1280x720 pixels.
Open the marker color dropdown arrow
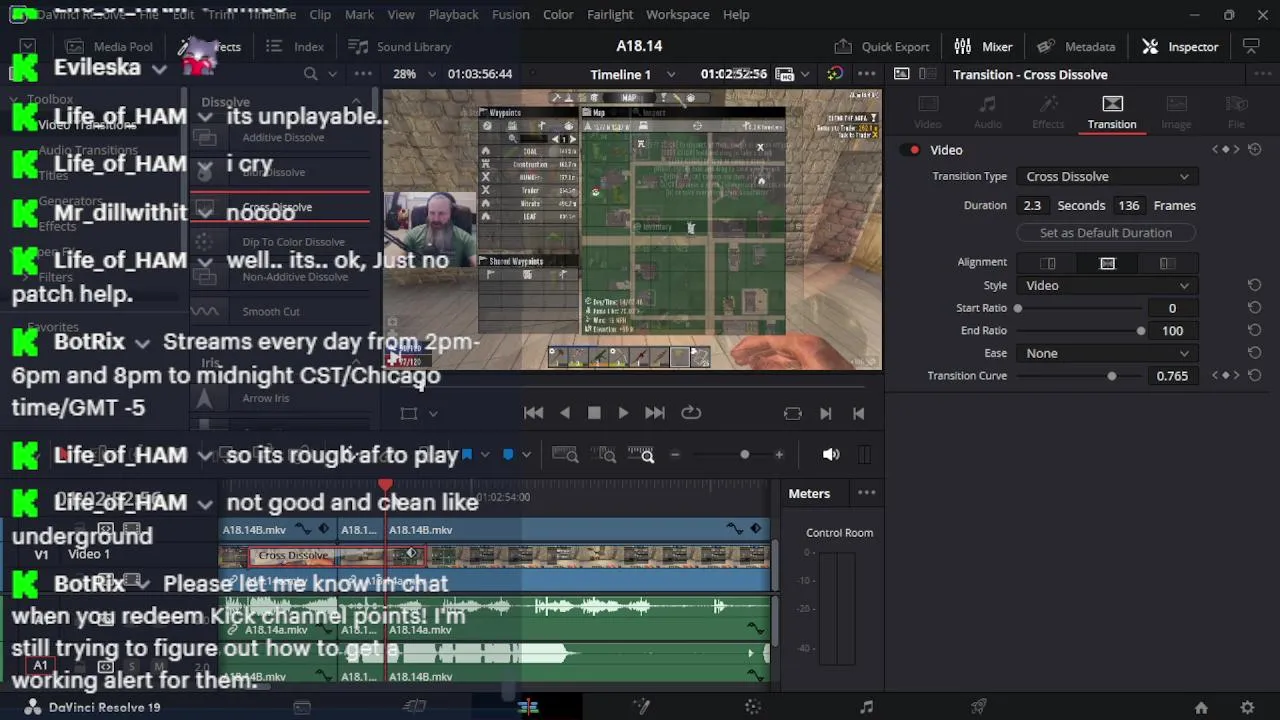pyautogui.click(x=526, y=454)
